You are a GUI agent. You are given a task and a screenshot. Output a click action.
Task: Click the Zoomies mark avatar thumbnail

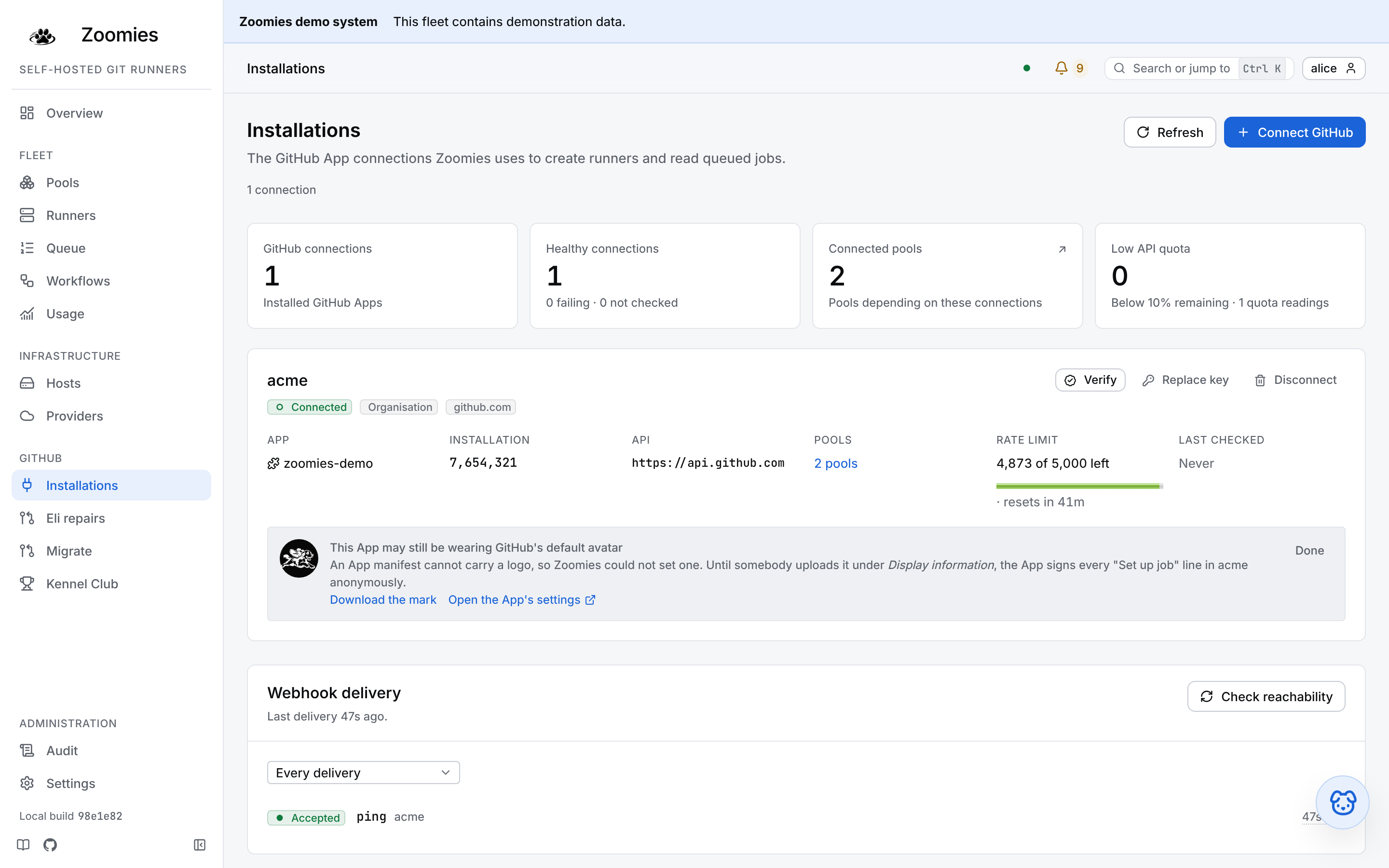[x=299, y=558]
